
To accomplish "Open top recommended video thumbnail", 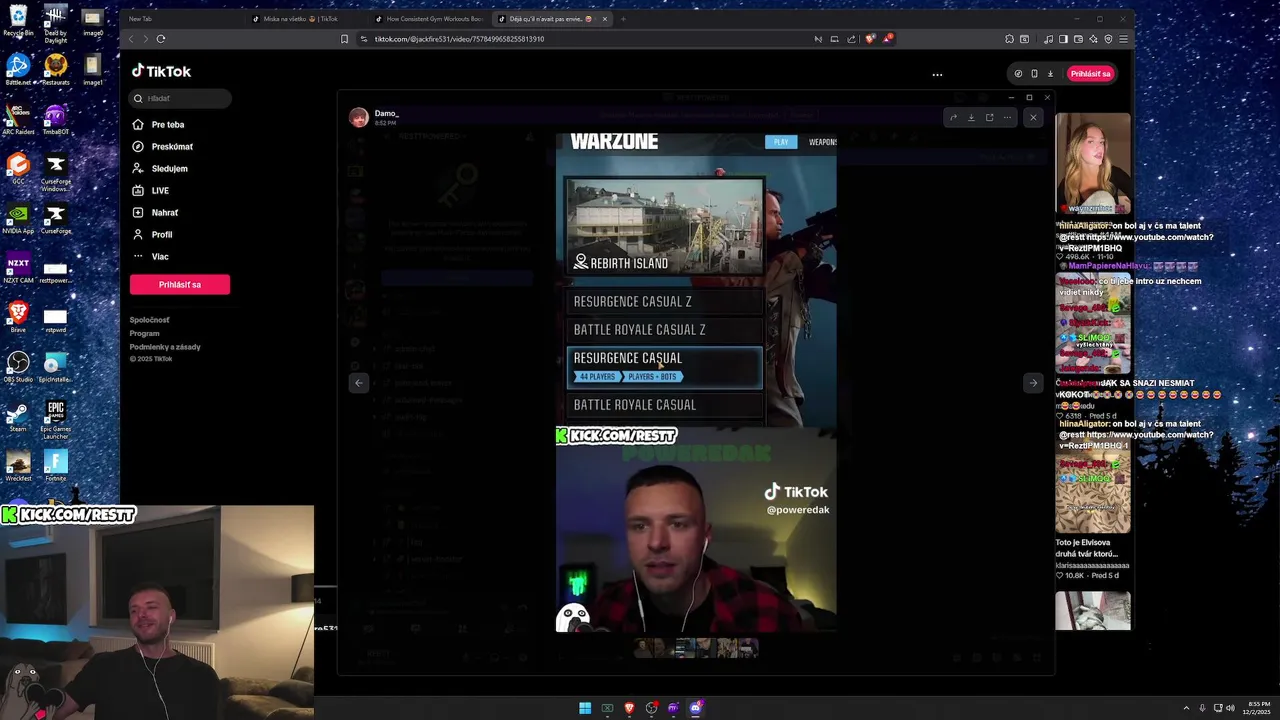I will [1093, 163].
